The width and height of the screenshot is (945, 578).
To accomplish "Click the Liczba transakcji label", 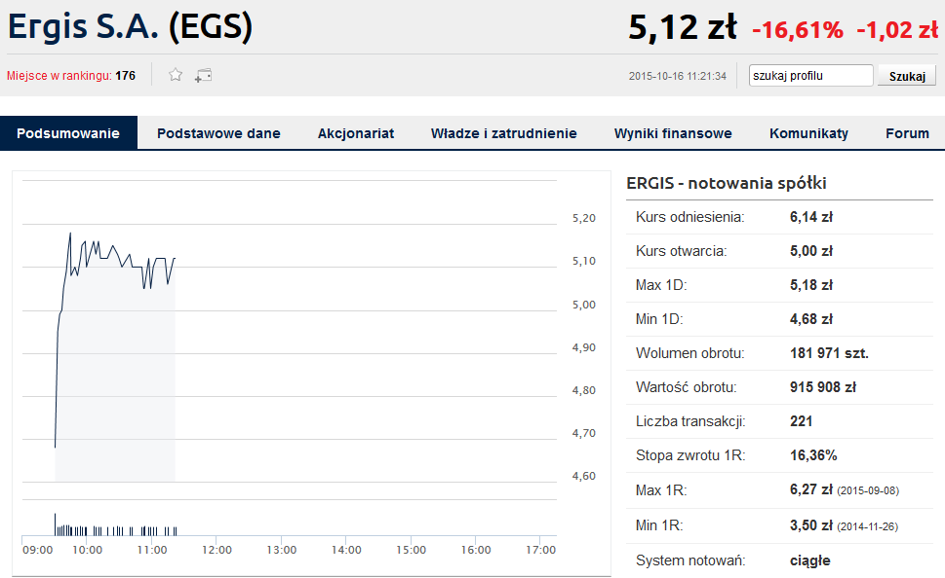I will [x=691, y=421].
